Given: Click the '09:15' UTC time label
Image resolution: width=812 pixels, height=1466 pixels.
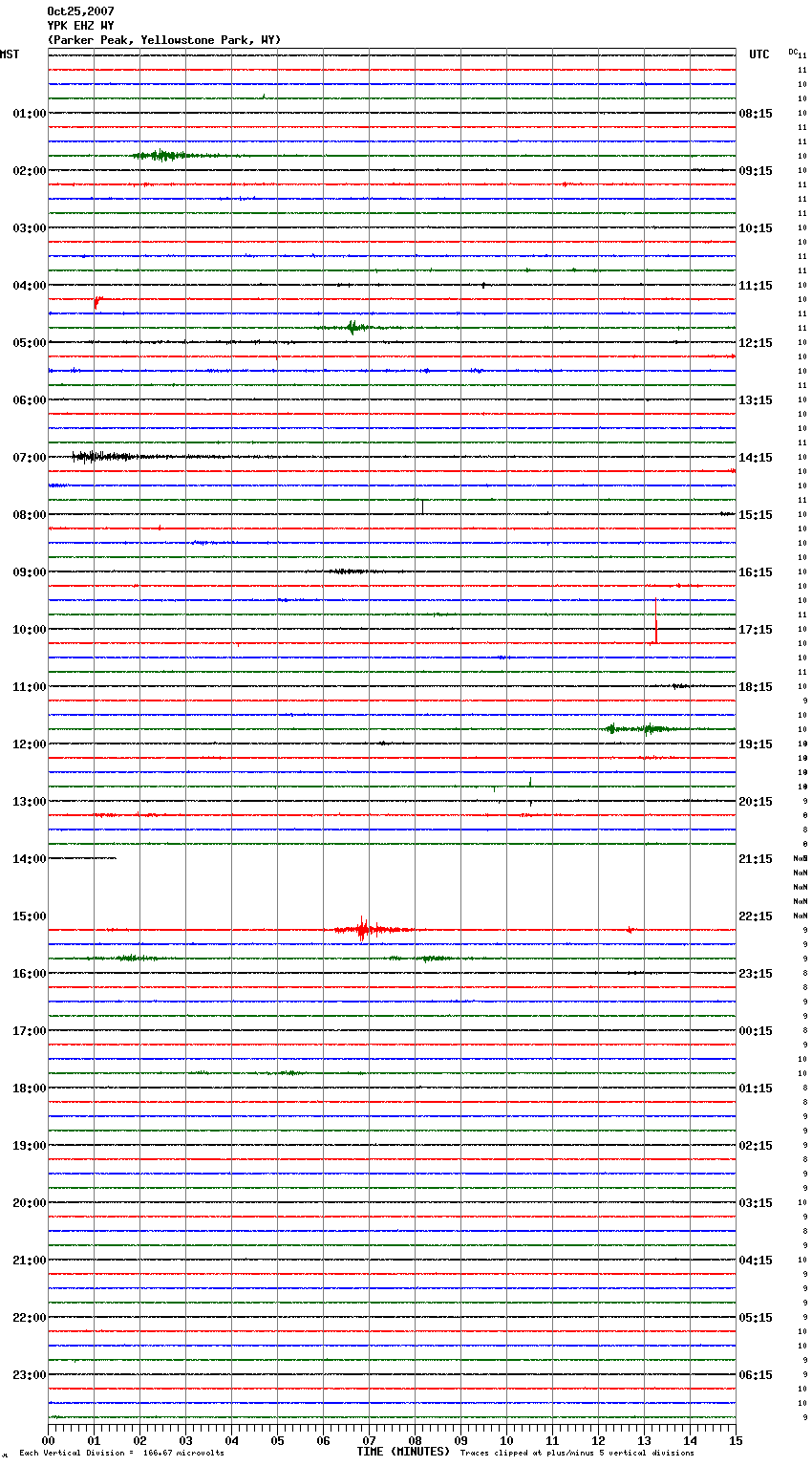Looking at the screenshot, I should [756, 171].
